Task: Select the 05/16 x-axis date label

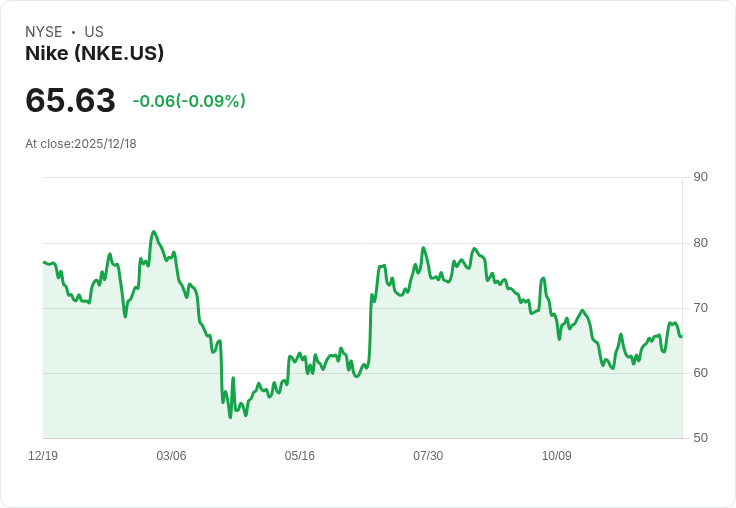Action: point(299,456)
